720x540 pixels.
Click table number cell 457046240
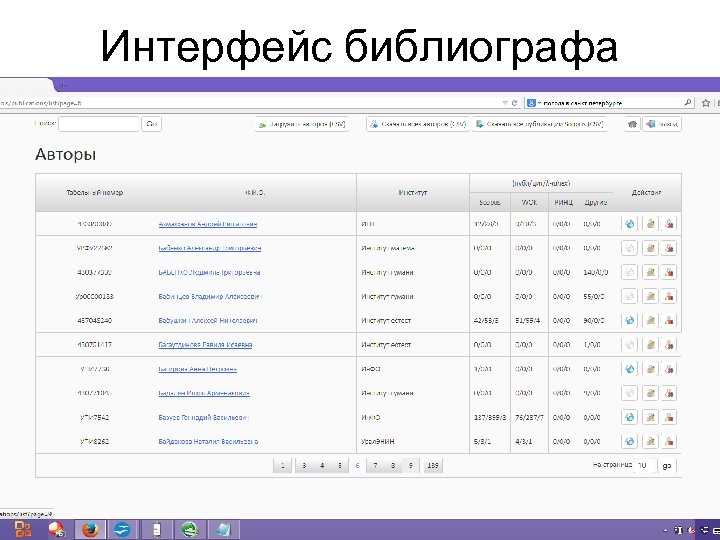95,321
